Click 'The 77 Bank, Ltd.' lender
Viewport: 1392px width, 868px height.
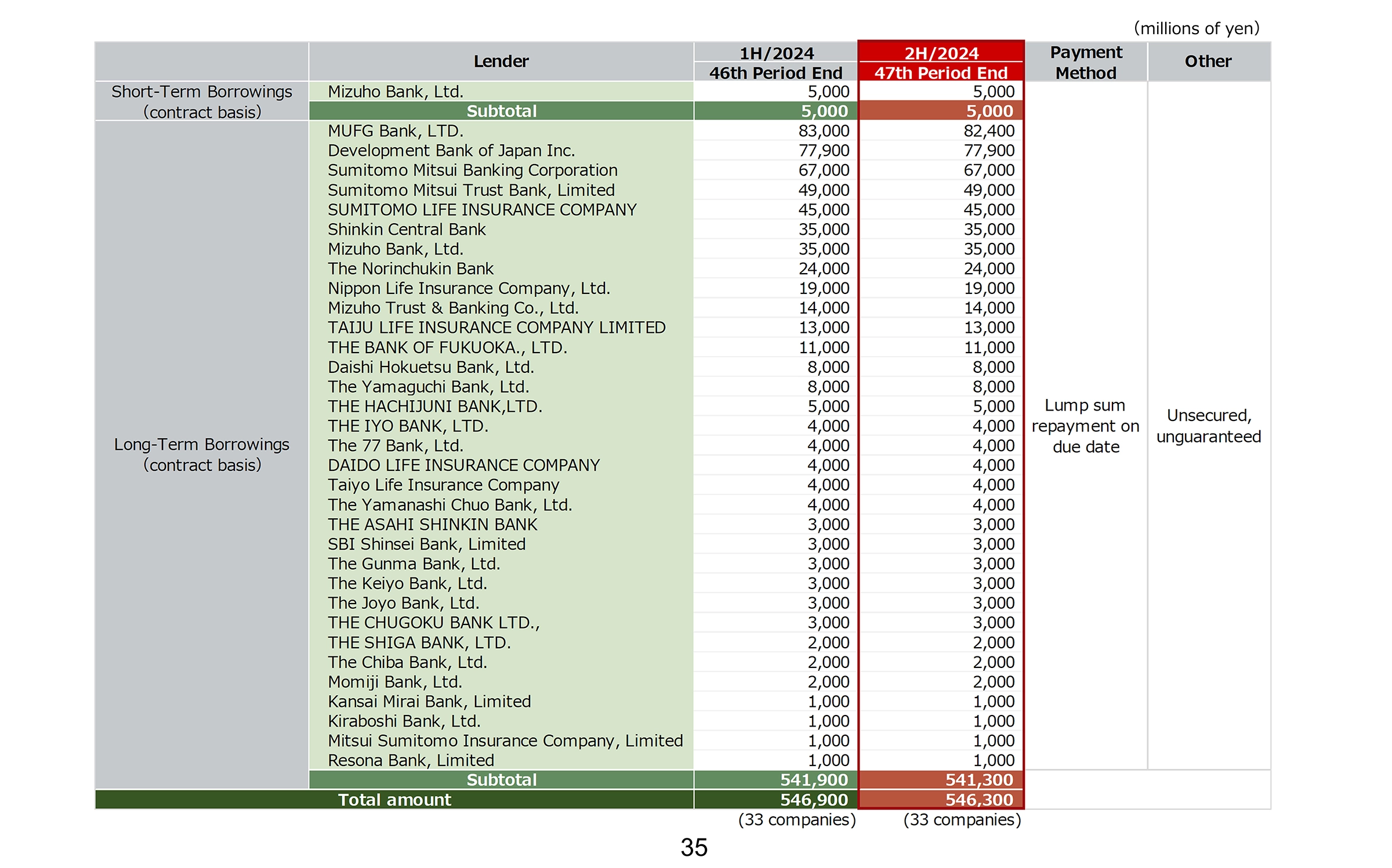[x=396, y=446]
